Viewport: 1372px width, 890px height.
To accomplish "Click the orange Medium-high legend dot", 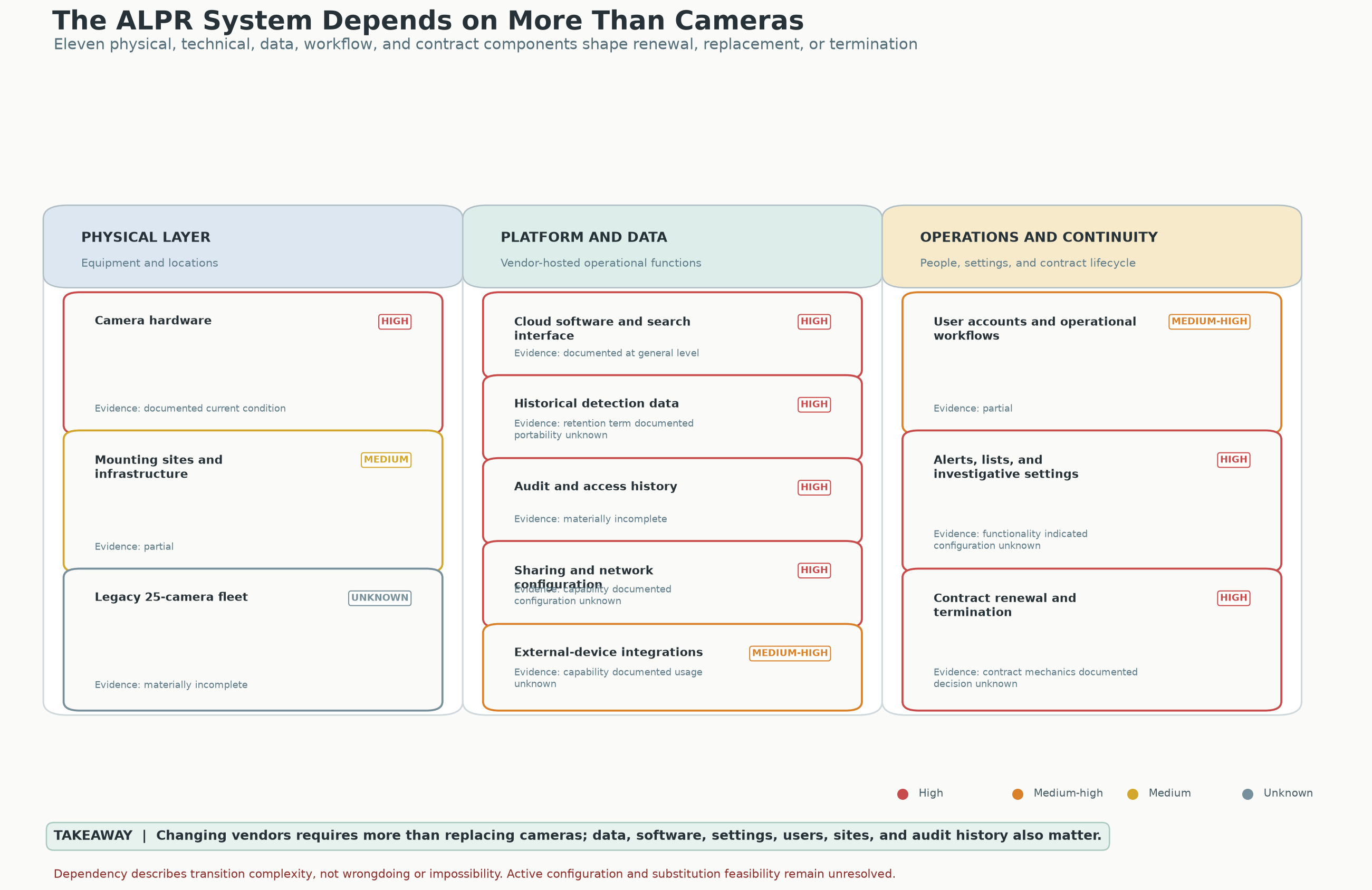I will coord(1018,795).
